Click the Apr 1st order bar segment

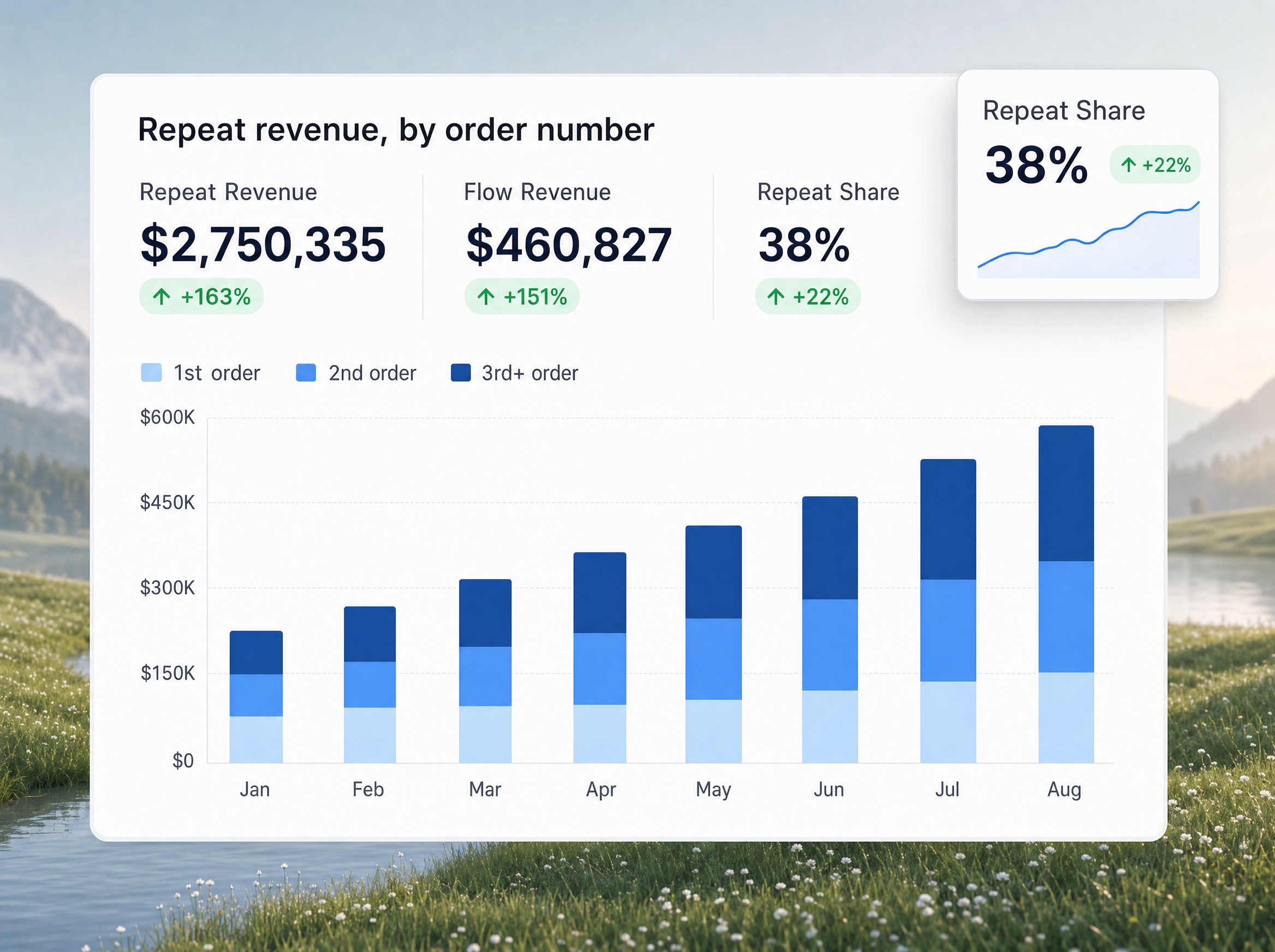[x=600, y=734]
